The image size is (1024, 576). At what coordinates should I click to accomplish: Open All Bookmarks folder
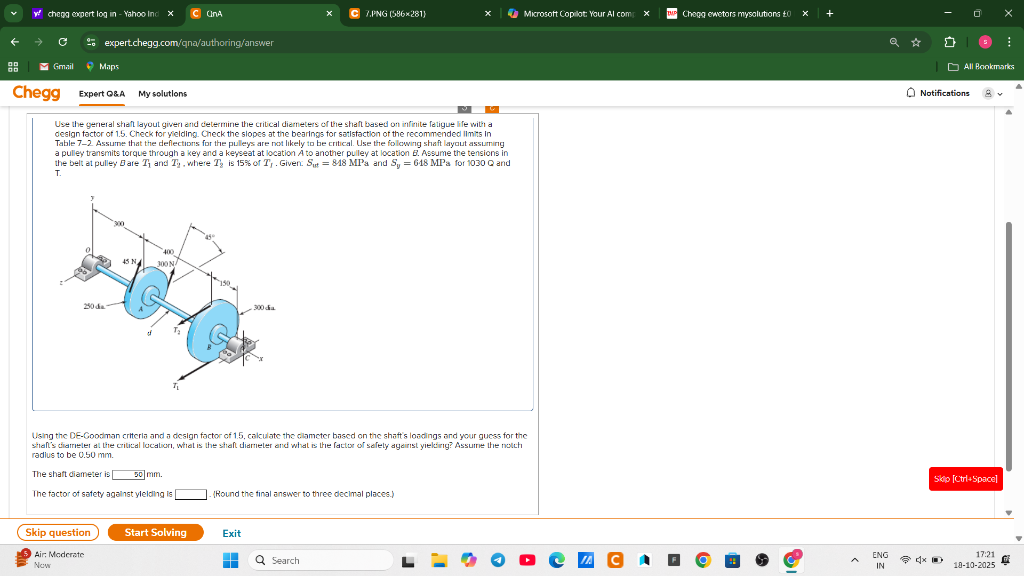tap(981, 67)
